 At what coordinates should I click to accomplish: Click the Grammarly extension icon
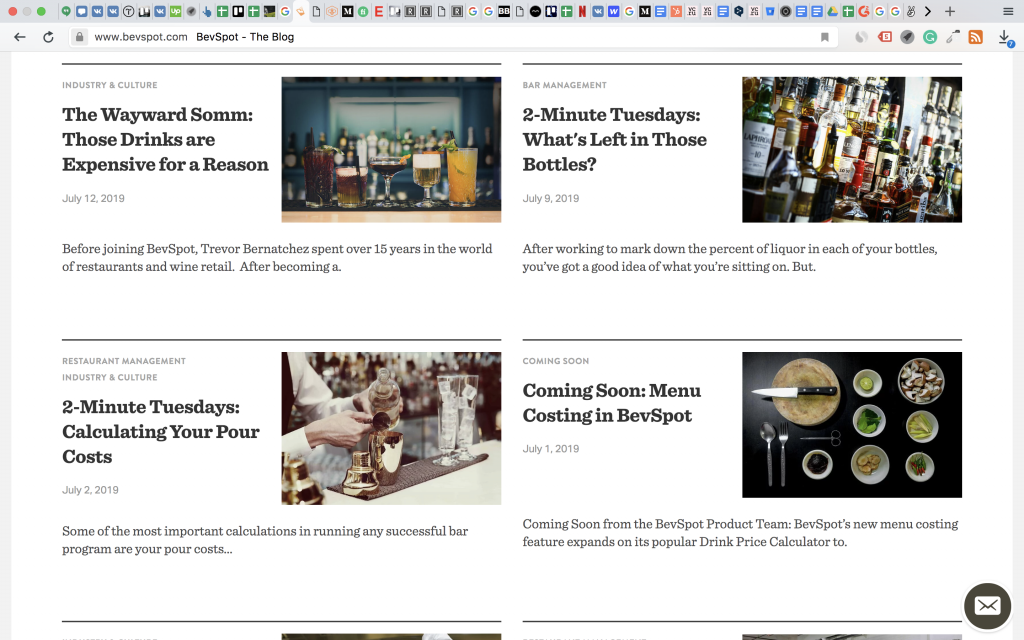pyautogui.click(x=930, y=37)
